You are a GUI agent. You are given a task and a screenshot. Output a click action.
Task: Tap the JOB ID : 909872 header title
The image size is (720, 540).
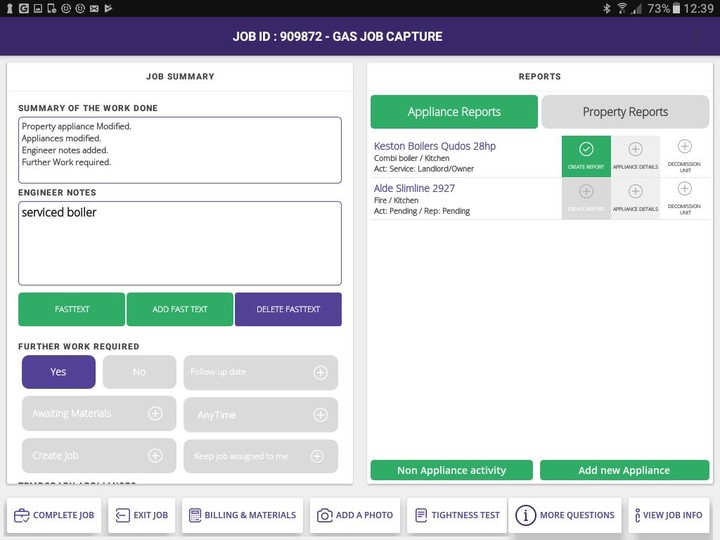coord(338,36)
